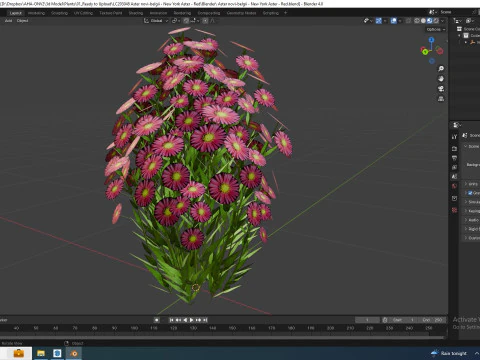Open the Object menu in viewport

point(22,21)
